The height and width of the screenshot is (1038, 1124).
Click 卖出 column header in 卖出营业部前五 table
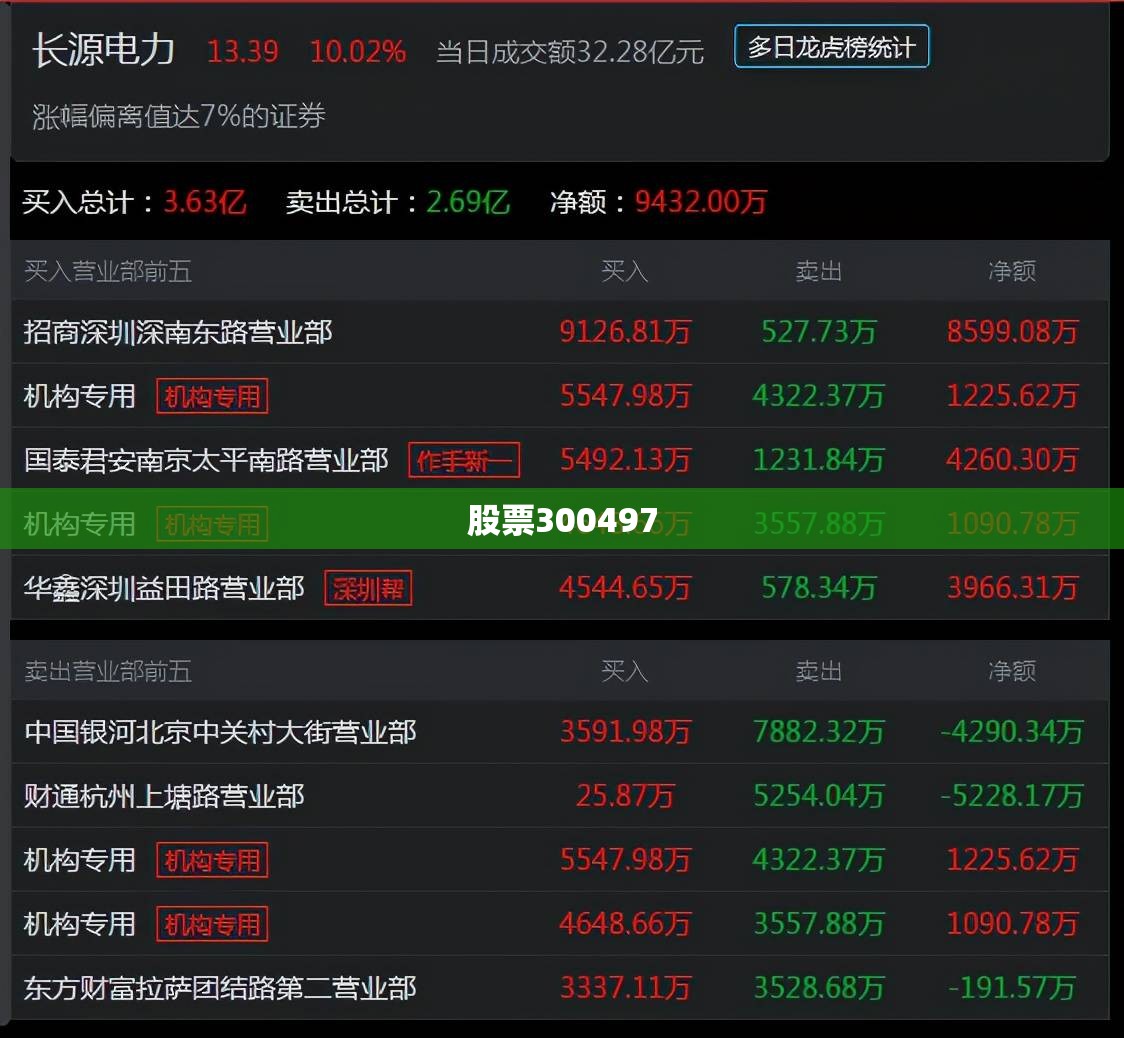pyautogui.click(x=819, y=671)
